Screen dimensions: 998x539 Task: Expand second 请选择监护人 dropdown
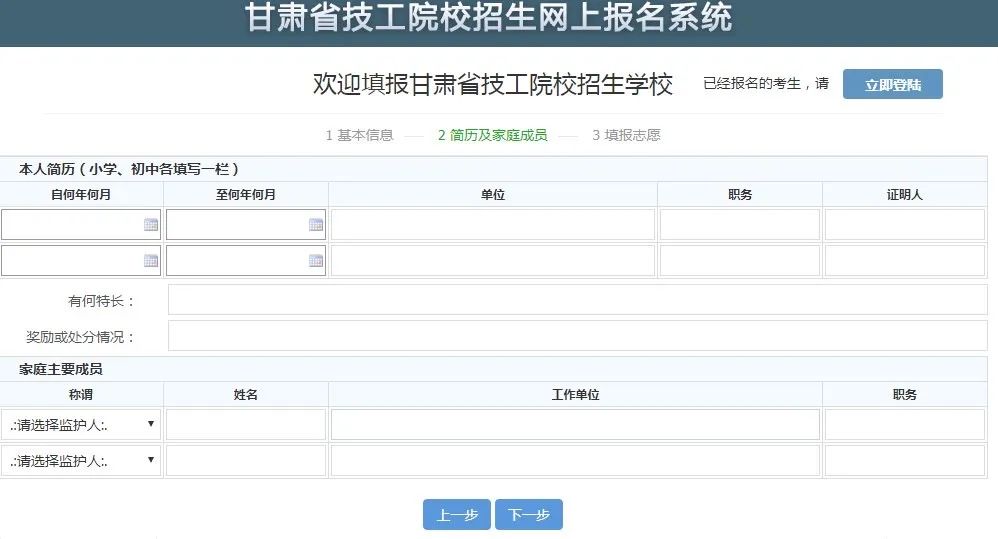tap(81, 461)
